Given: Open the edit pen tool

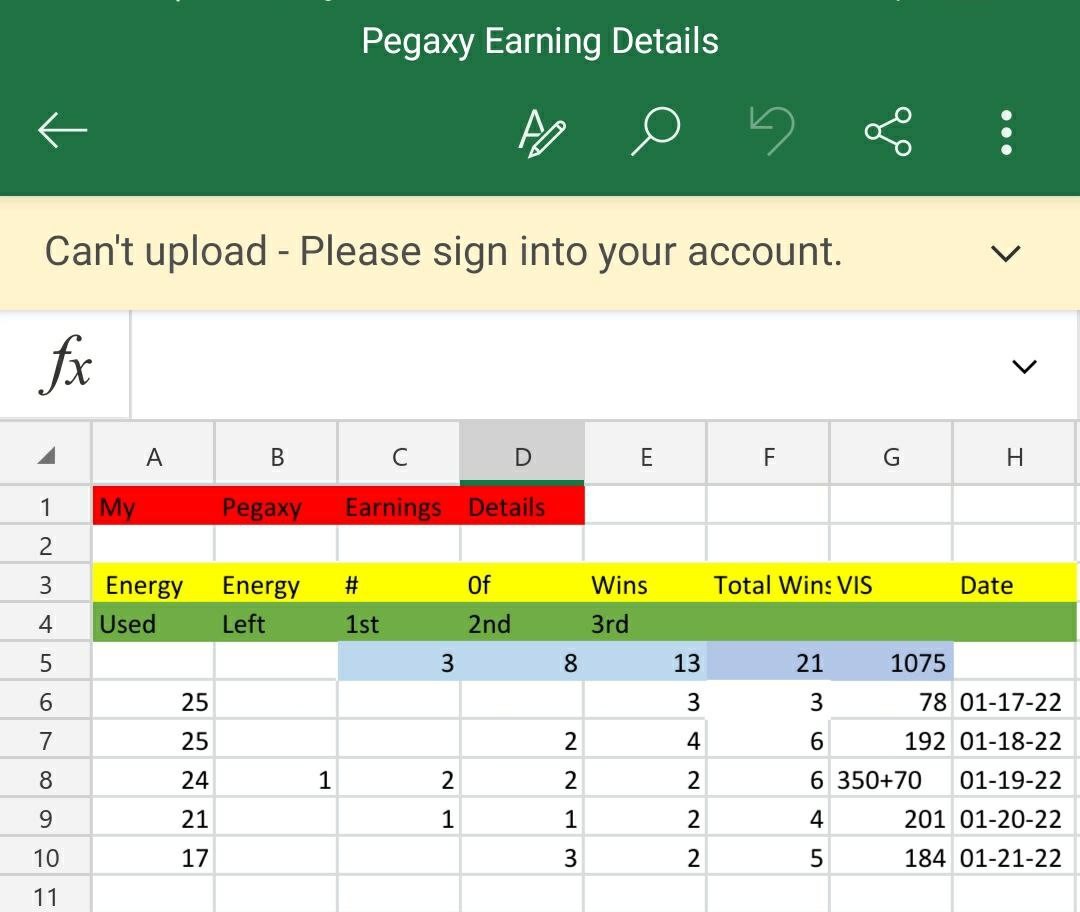Looking at the screenshot, I should coord(541,132).
